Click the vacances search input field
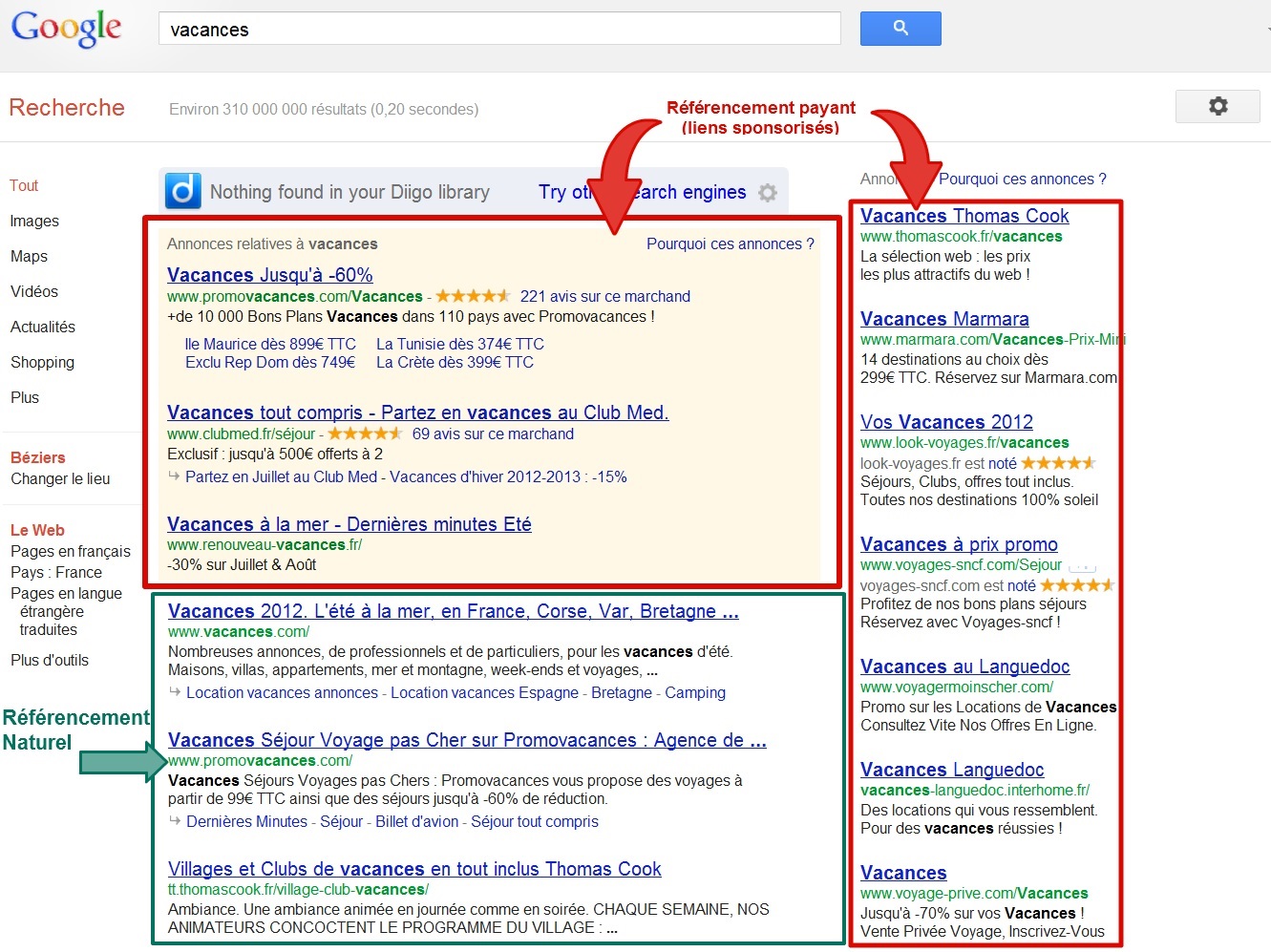 tap(499, 29)
